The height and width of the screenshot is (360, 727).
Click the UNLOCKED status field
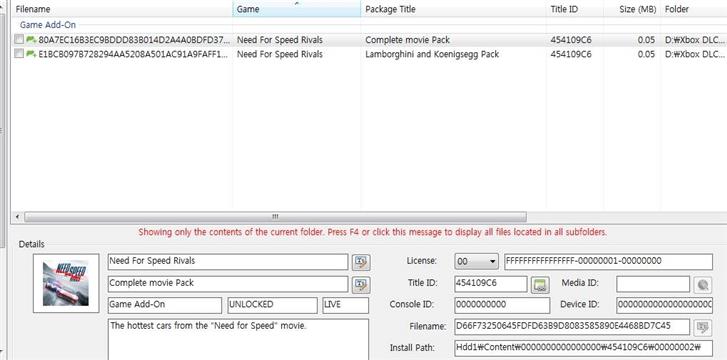(x=273, y=305)
